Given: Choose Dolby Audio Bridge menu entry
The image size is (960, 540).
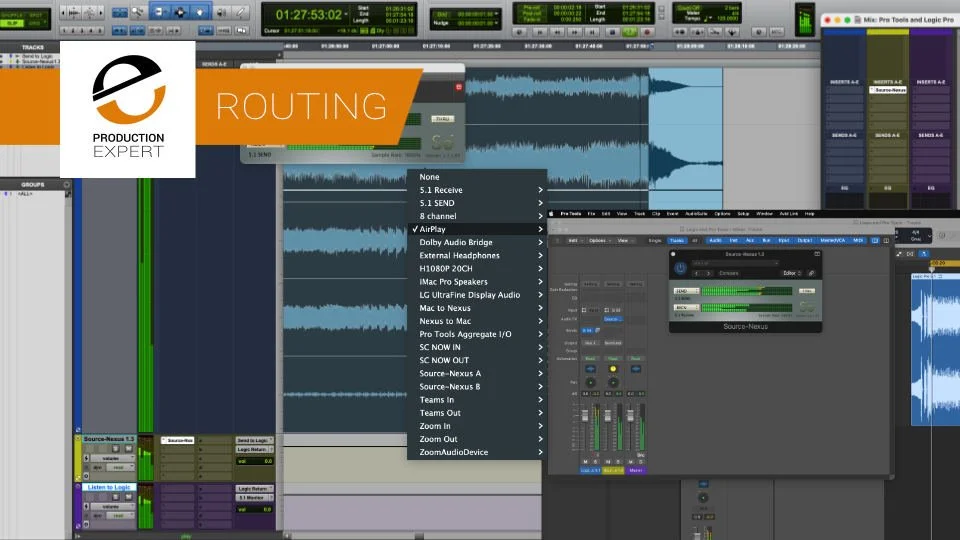Looking at the screenshot, I should 477,242.
